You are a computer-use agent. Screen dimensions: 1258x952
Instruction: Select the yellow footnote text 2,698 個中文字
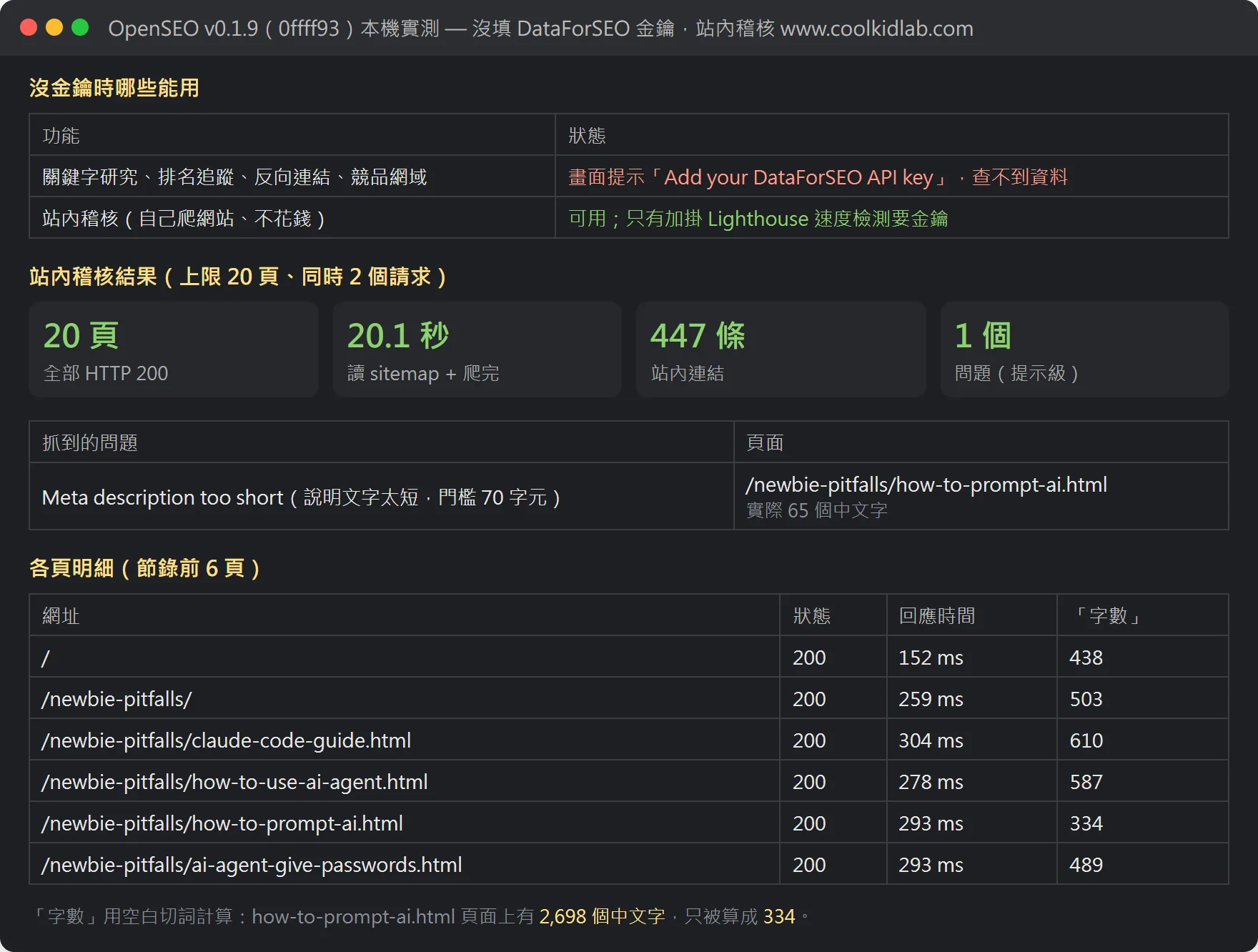coord(602,916)
